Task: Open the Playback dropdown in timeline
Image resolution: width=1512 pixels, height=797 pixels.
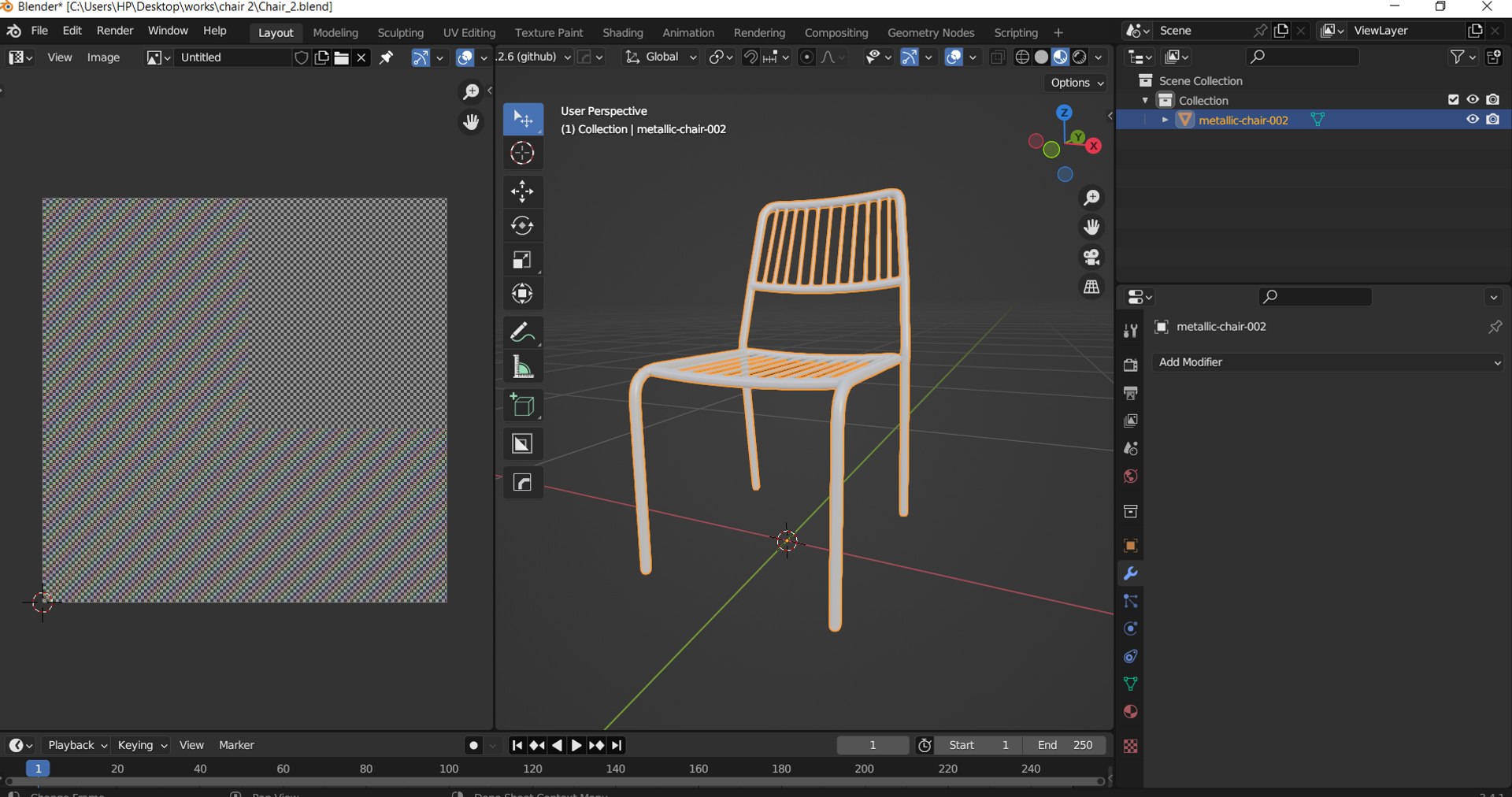Action: (76, 745)
